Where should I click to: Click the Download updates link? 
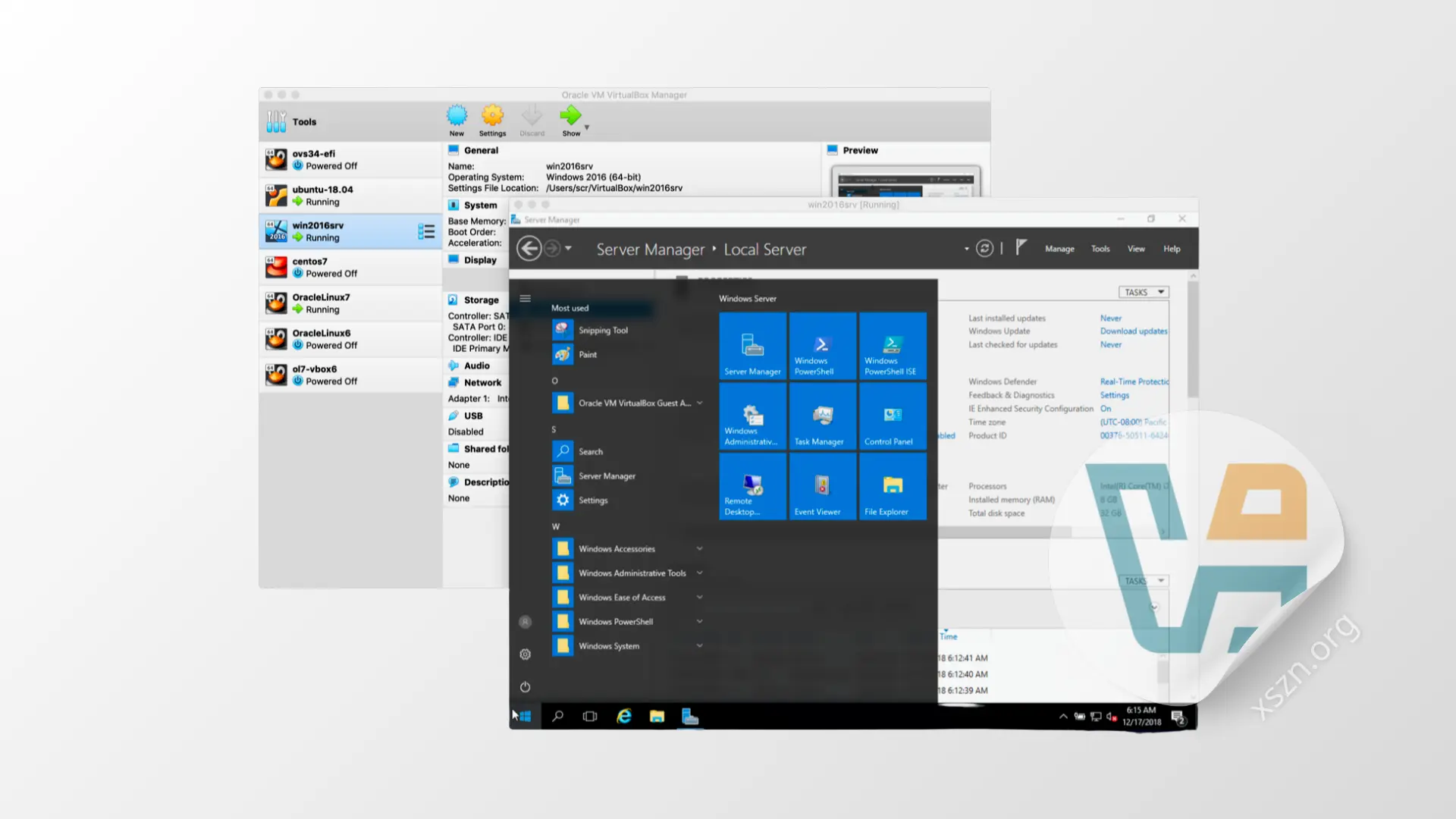[1133, 331]
